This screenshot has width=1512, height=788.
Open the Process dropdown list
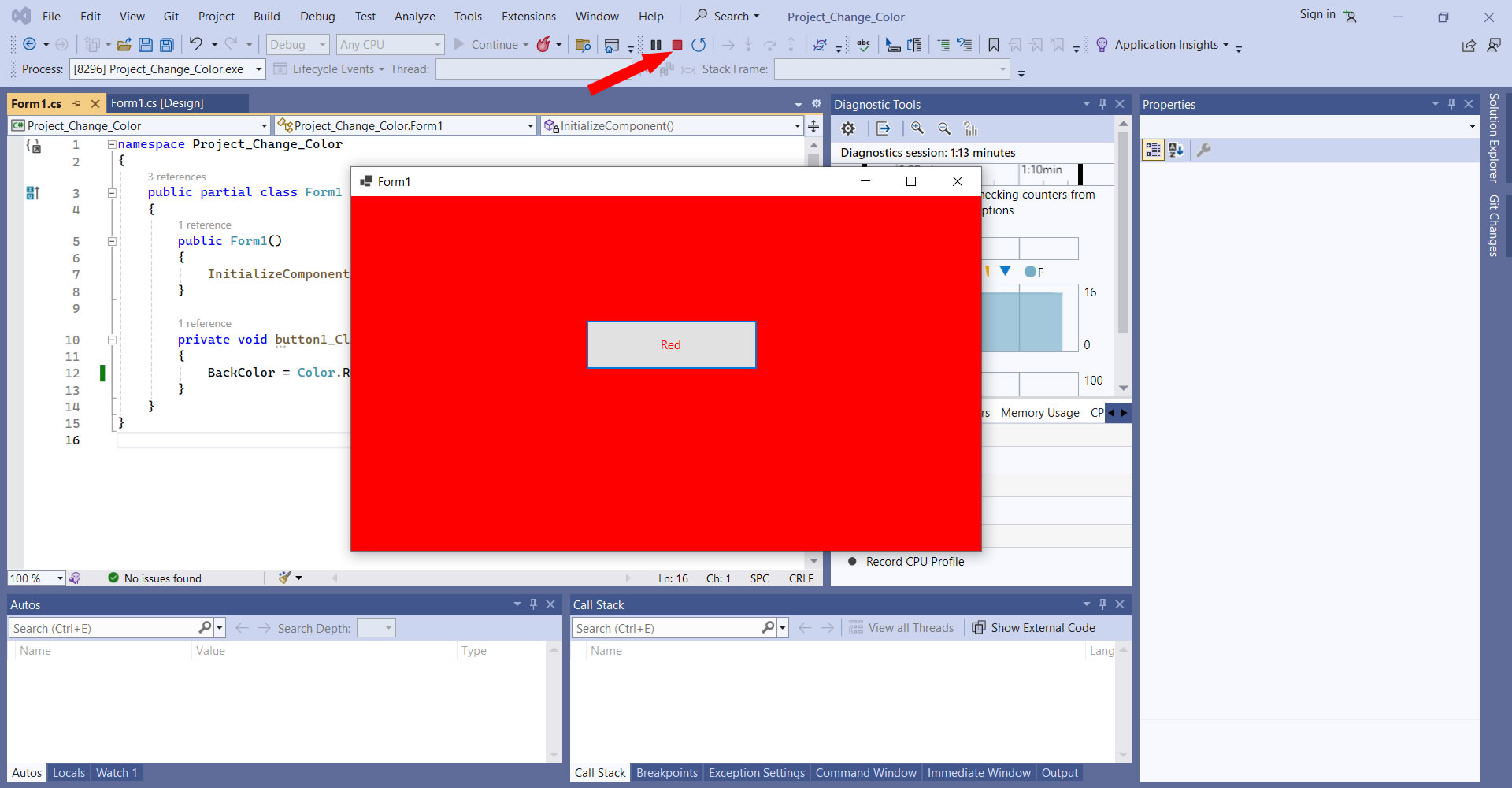258,69
